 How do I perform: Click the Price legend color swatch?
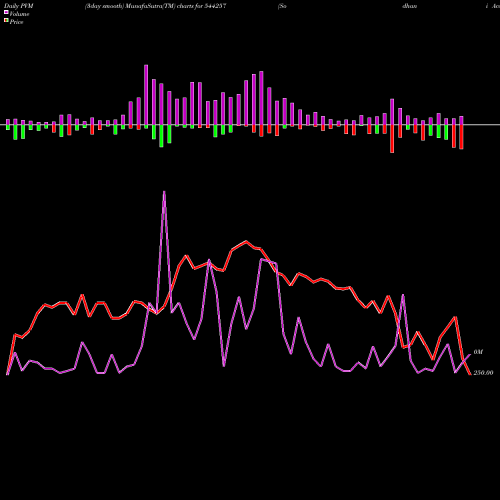tap(6, 20)
